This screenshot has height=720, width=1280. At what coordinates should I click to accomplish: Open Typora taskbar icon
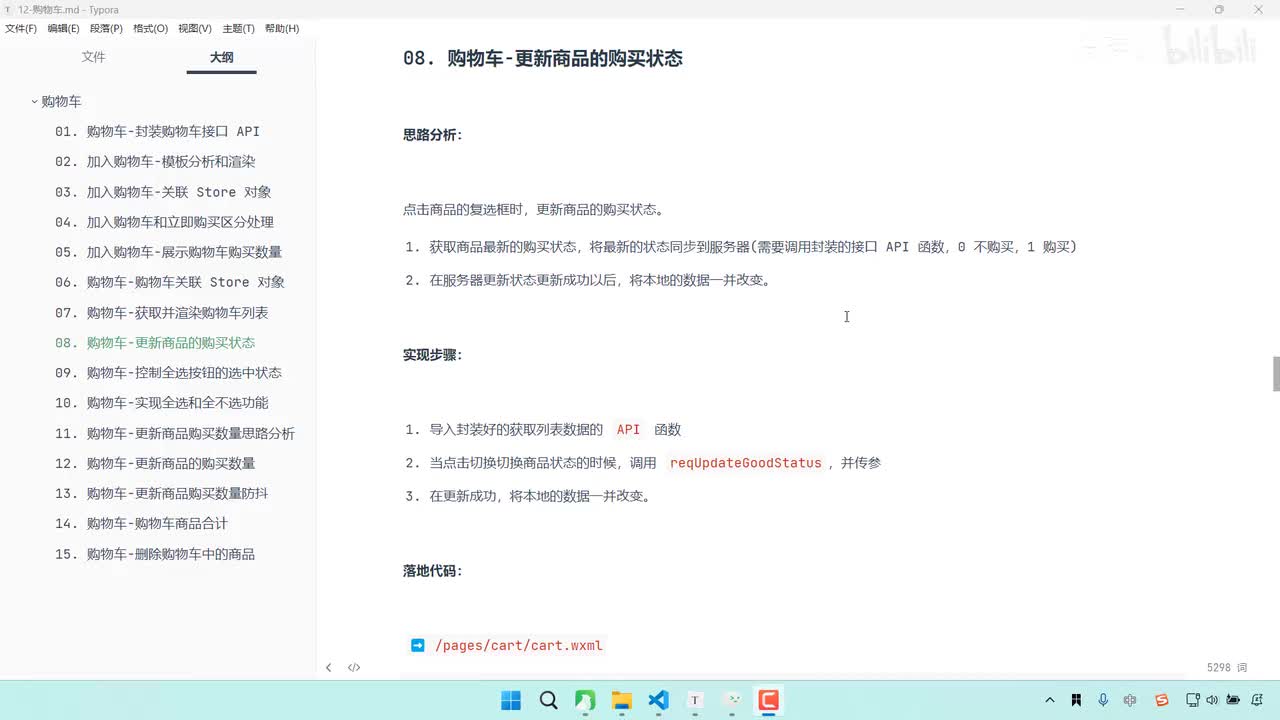[x=695, y=700]
